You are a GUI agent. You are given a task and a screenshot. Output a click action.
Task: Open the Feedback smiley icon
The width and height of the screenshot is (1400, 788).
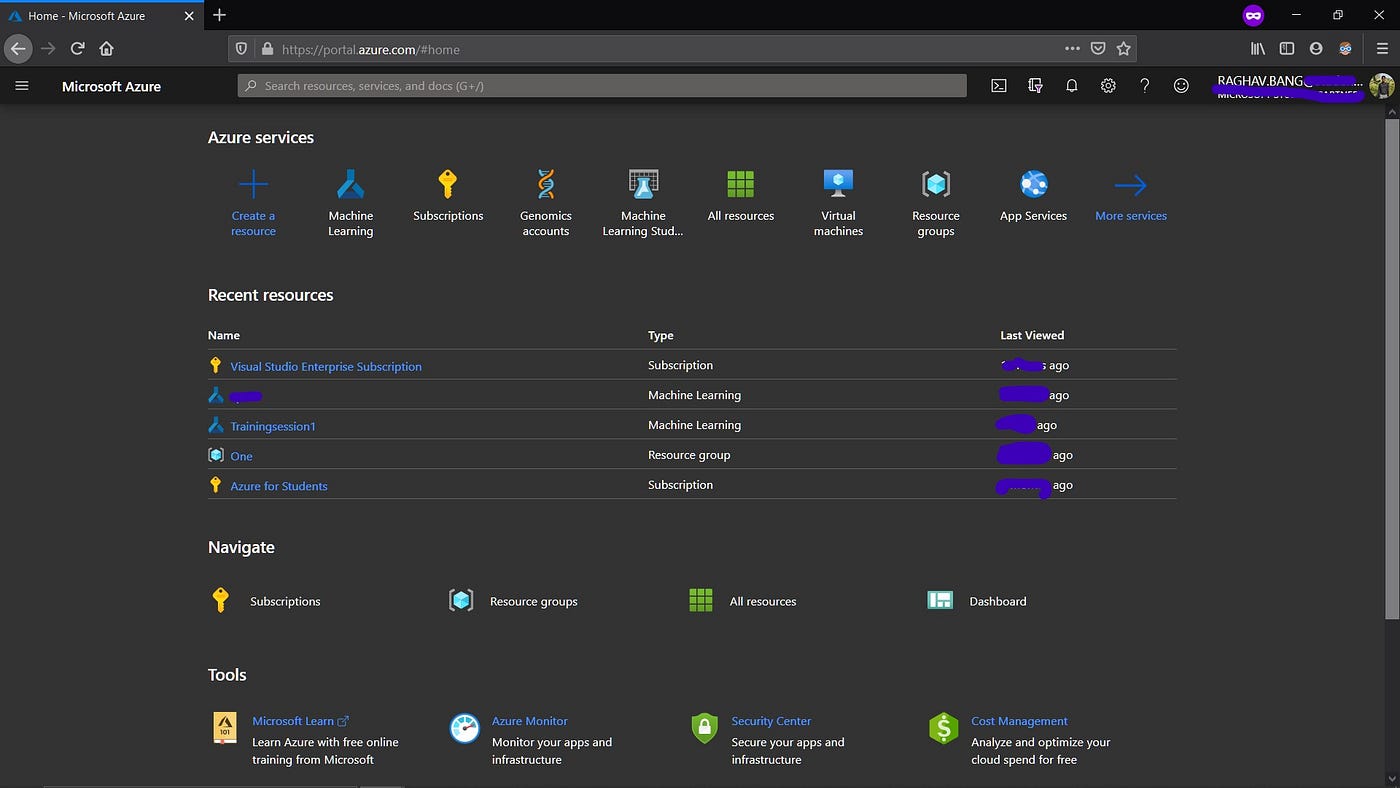click(1181, 86)
